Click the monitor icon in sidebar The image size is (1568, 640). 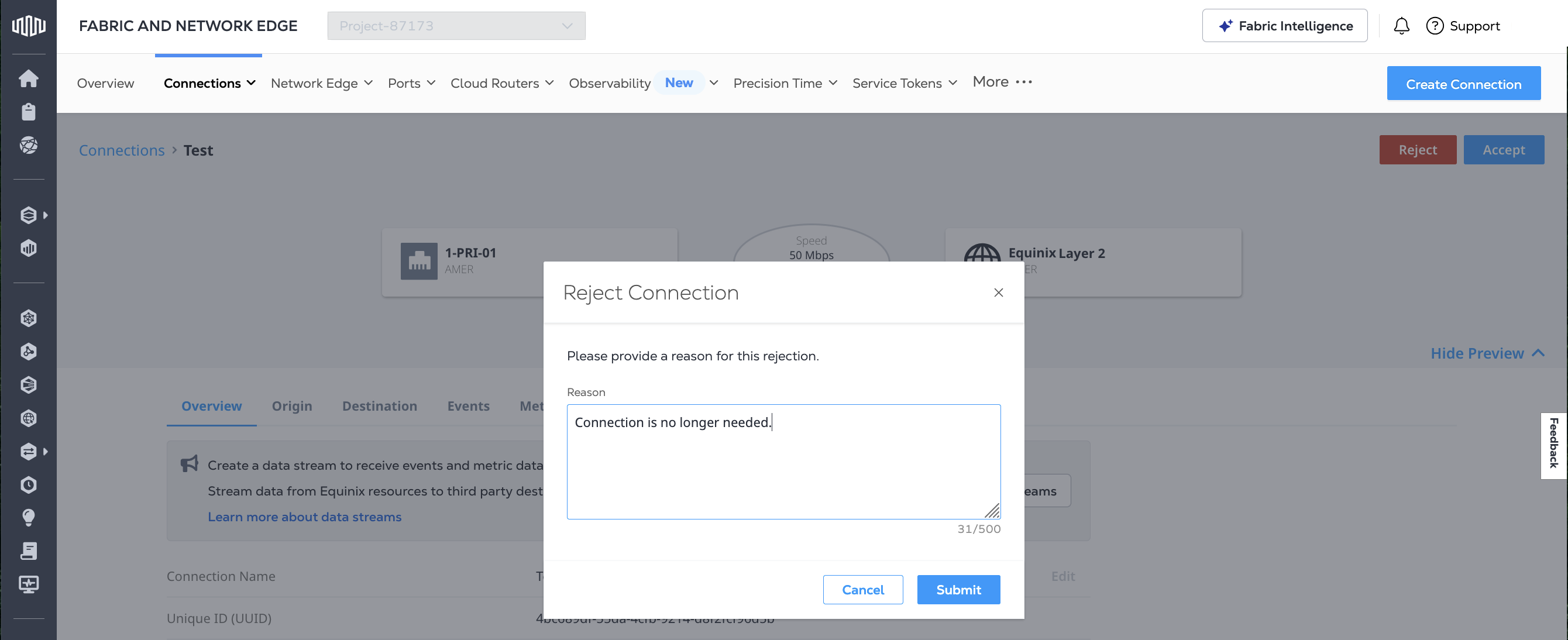point(28,584)
